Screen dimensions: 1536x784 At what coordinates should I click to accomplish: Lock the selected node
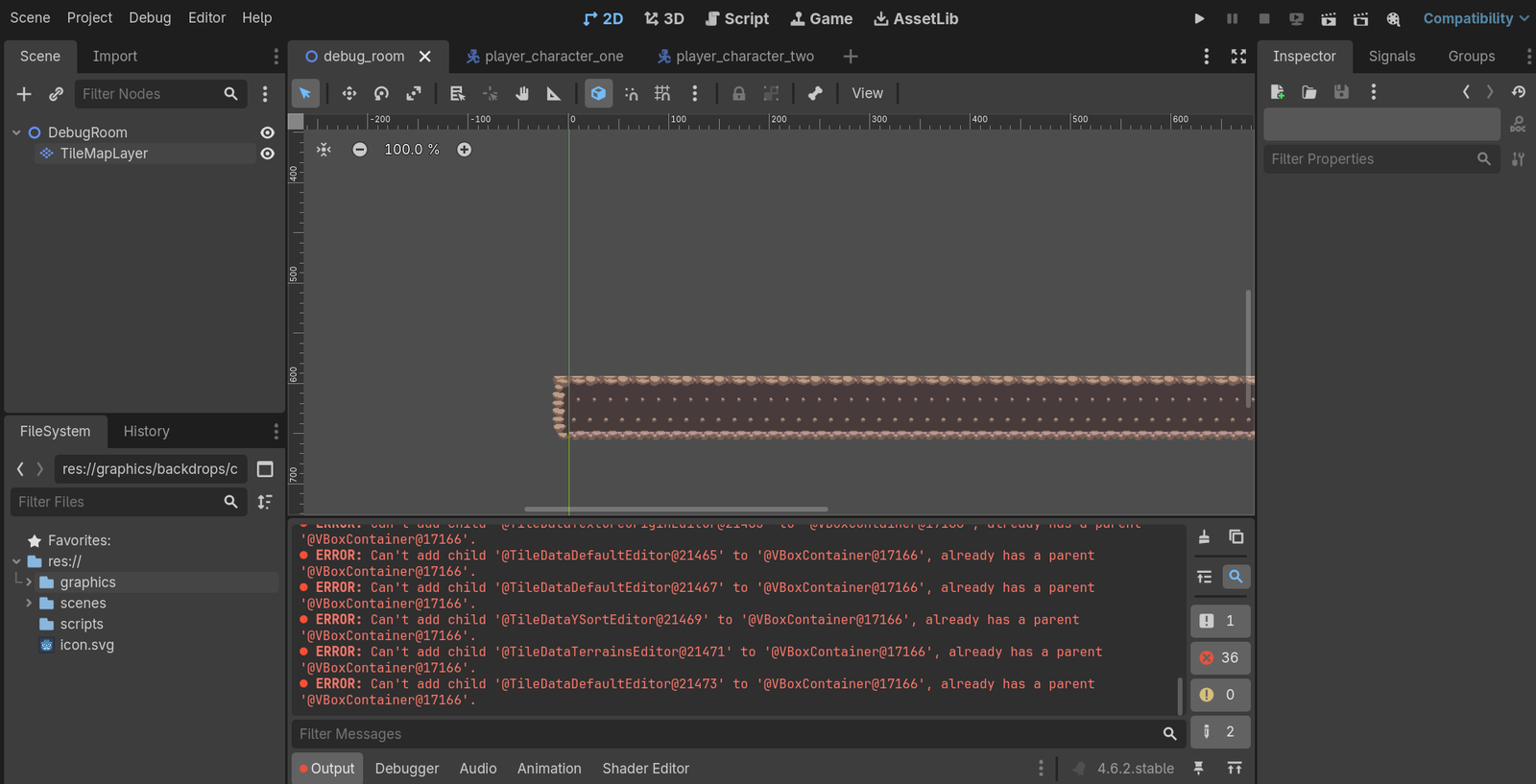pos(738,93)
